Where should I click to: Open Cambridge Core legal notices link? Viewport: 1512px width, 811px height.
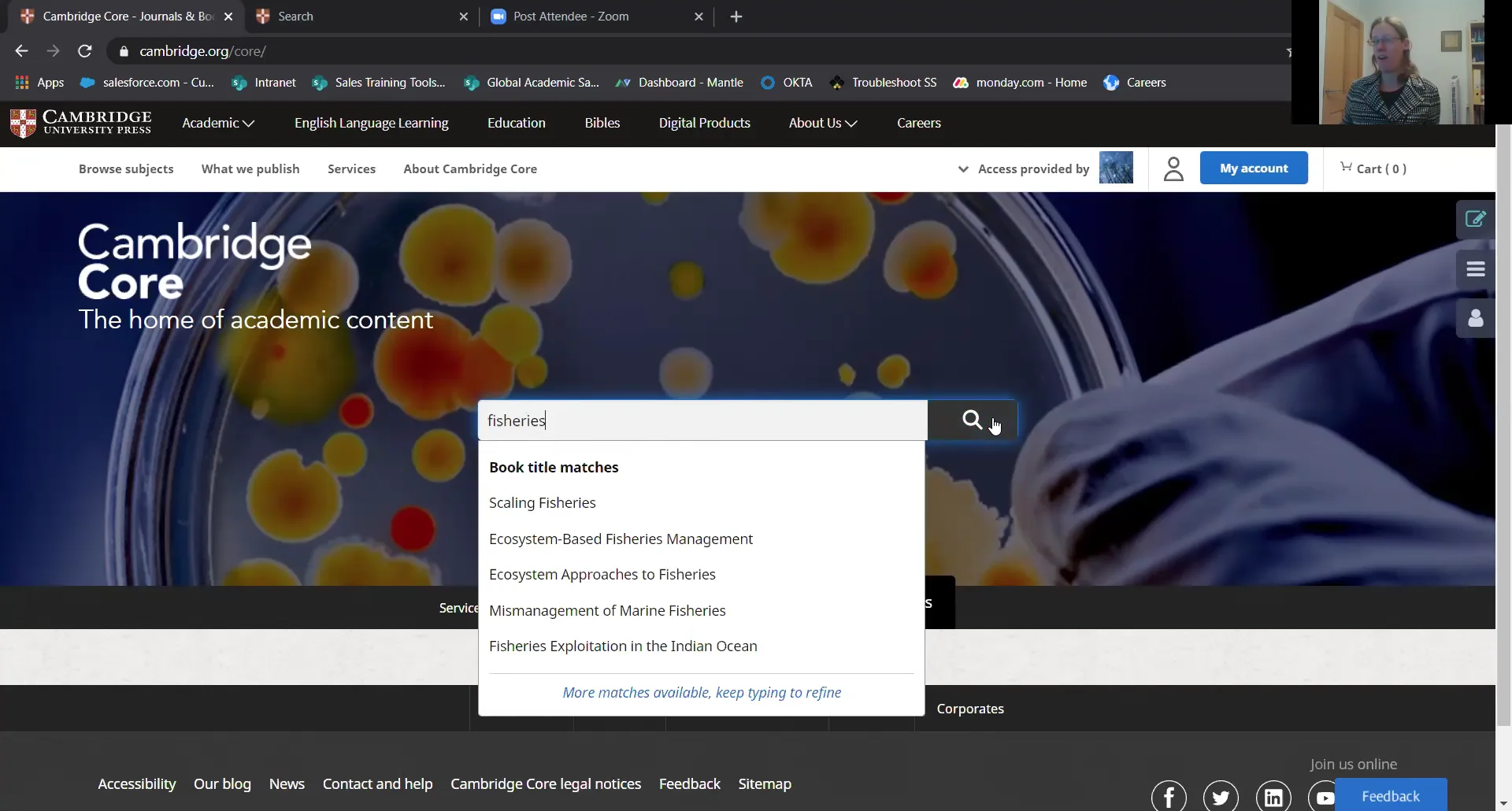pos(546,784)
